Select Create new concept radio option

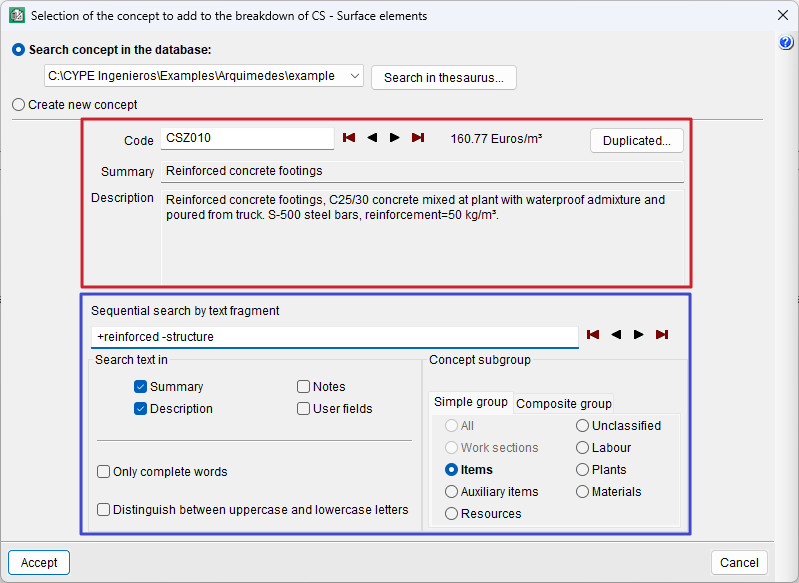[19, 104]
